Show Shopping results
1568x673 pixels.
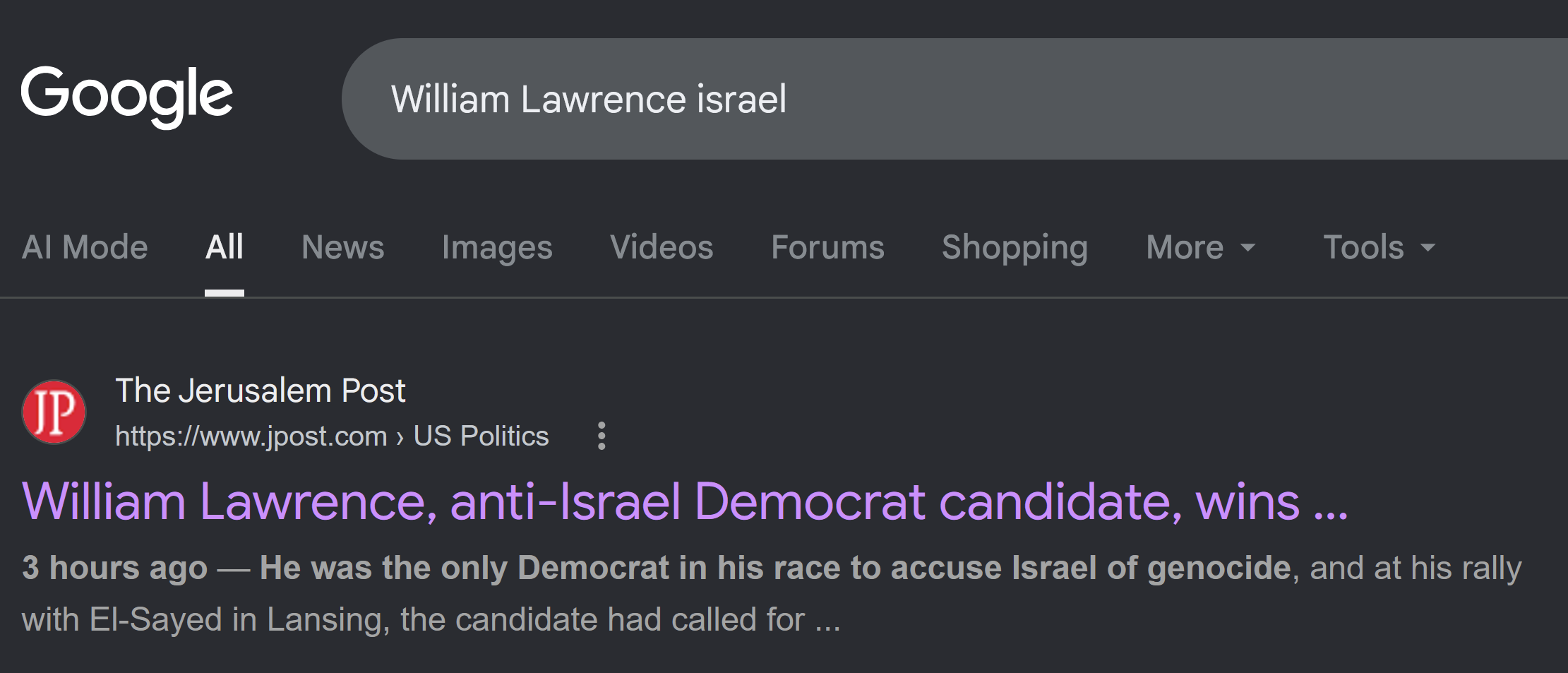click(x=1015, y=248)
